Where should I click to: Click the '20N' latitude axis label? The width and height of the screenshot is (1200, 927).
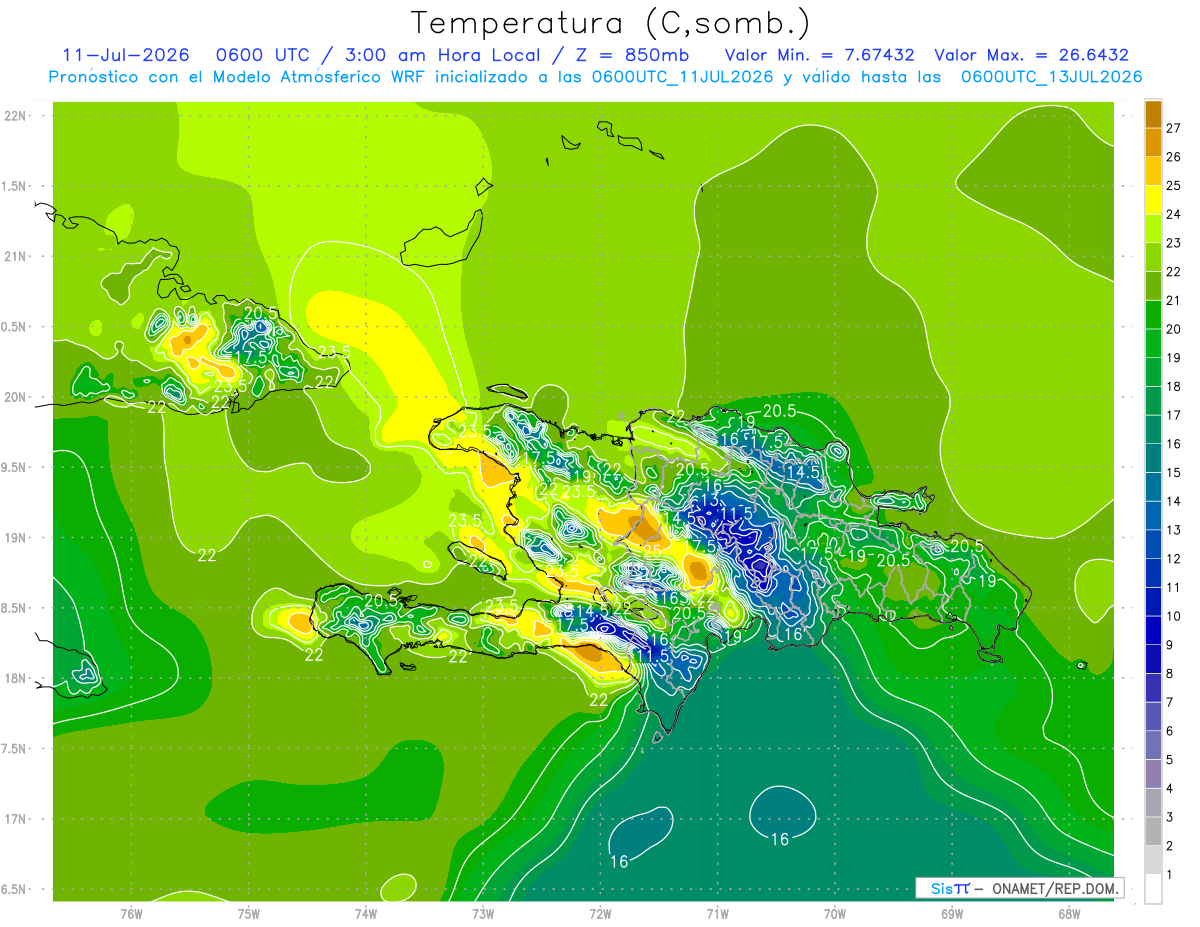[15, 397]
